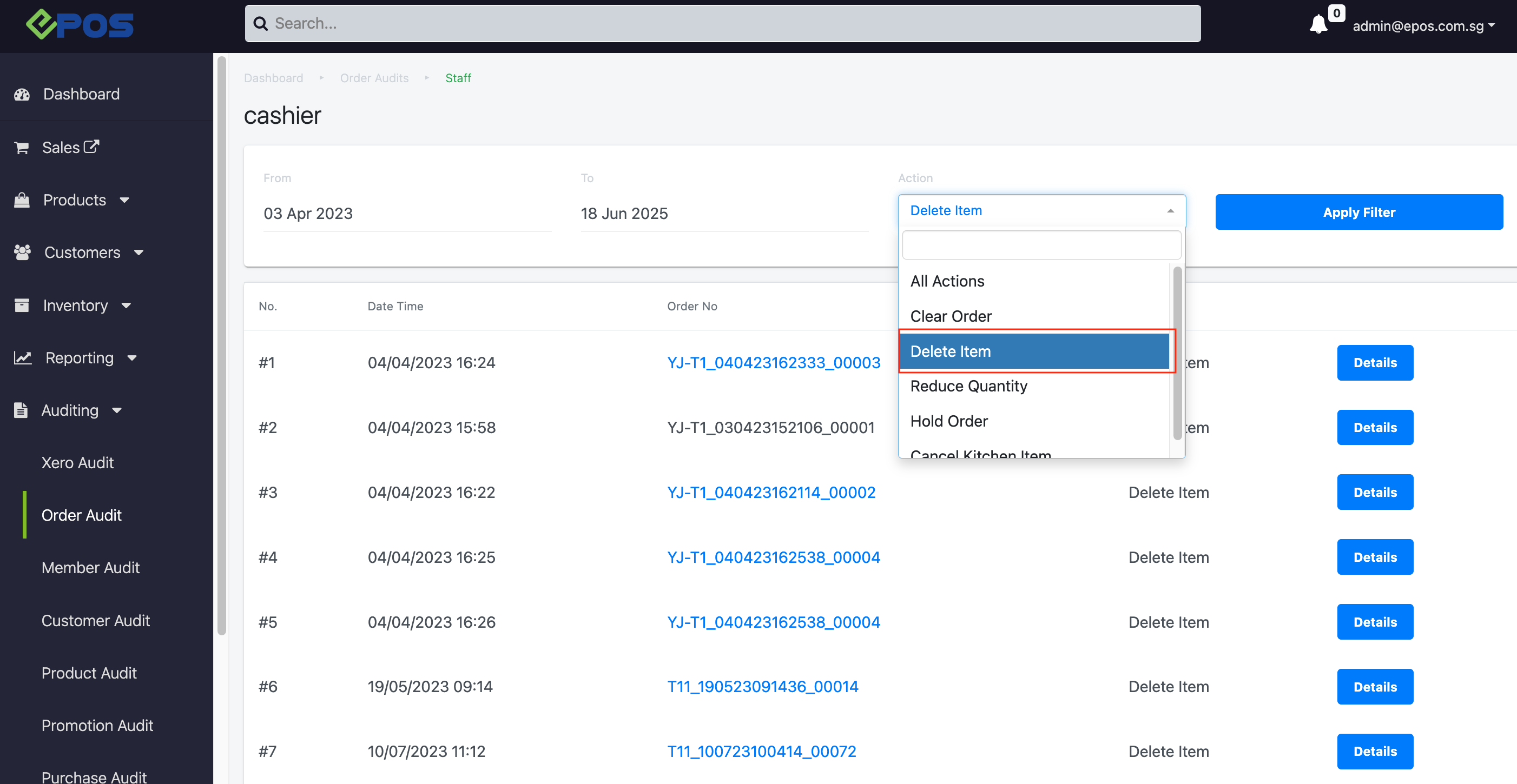Image resolution: width=1517 pixels, height=784 pixels.
Task: Click the Dashboard gauge icon in sidebar
Action: coord(22,94)
